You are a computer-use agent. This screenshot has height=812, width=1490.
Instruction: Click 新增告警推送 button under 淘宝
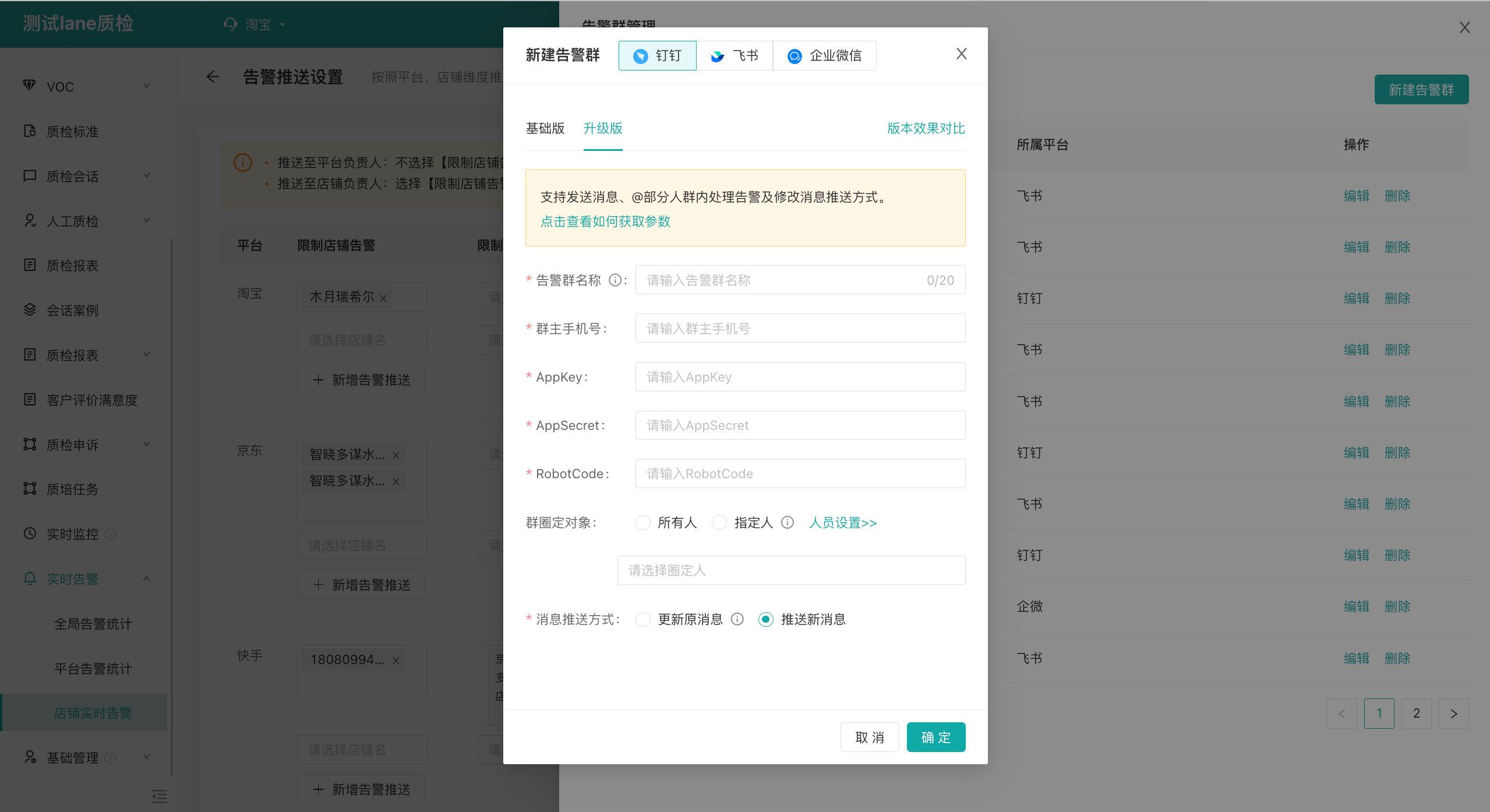tap(361, 380)
